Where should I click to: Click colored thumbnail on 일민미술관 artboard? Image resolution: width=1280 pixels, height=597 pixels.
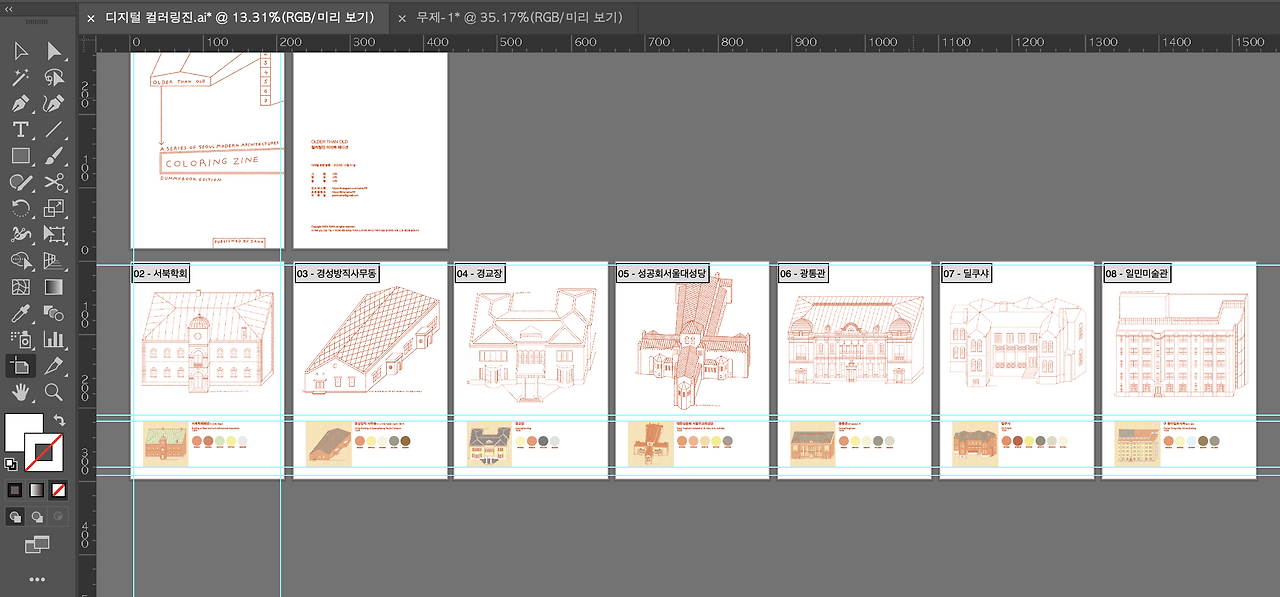(x=1137, y=444)
